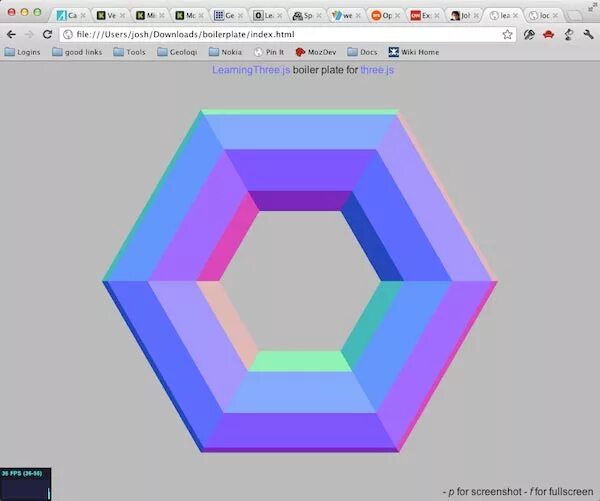Expand the Geoloqi bookmarks folder
Image resolution: width=600 pixels, height=501 pixels.
point(177,52)
